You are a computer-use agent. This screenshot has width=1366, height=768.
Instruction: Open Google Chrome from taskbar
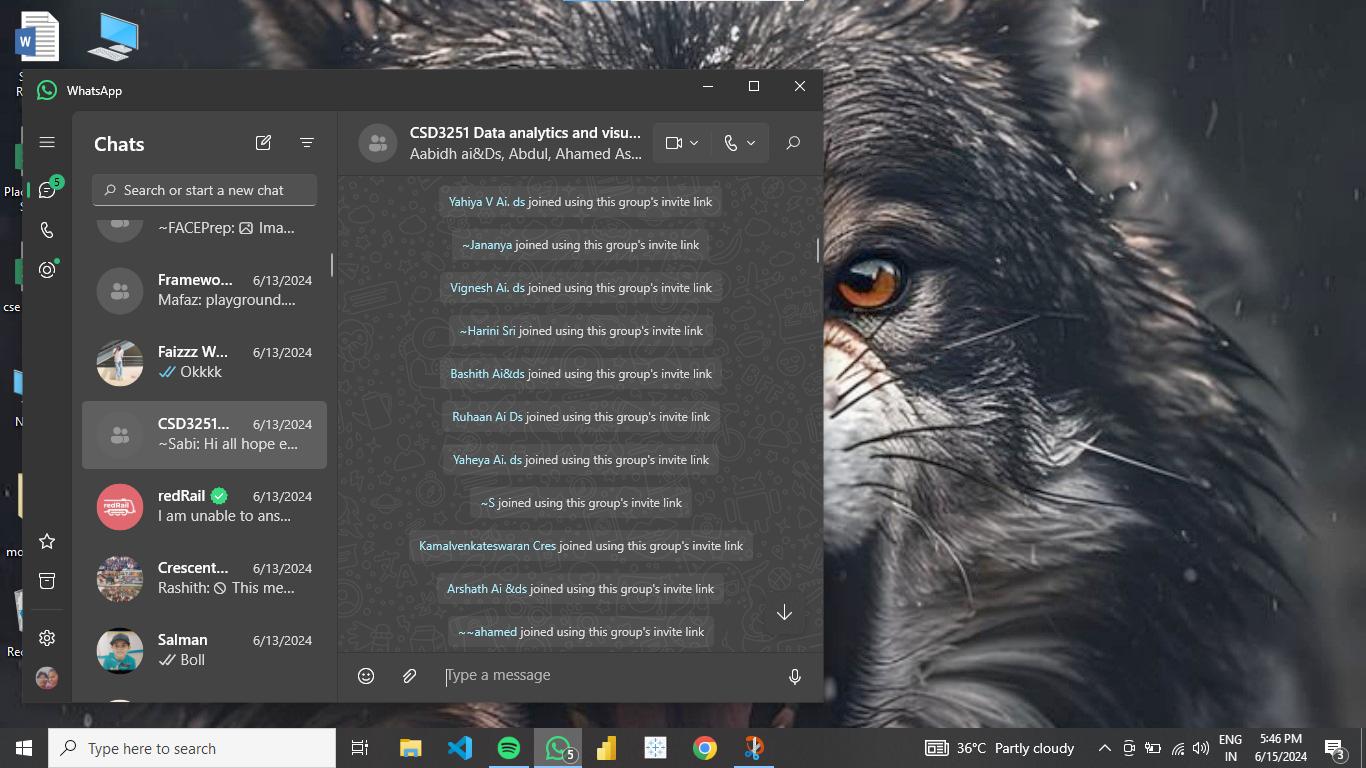pos(705,748)
